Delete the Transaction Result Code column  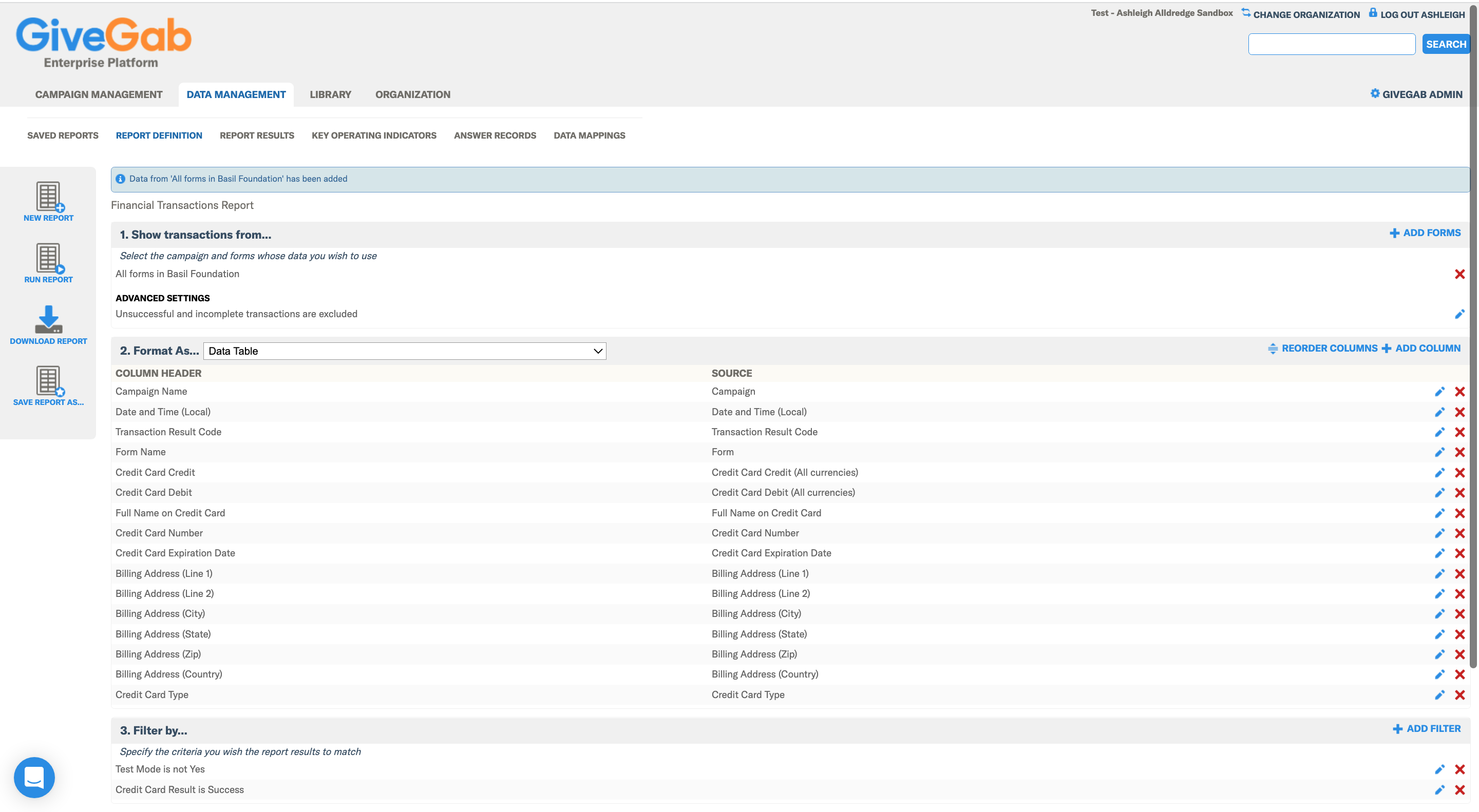click(1459, 432)
